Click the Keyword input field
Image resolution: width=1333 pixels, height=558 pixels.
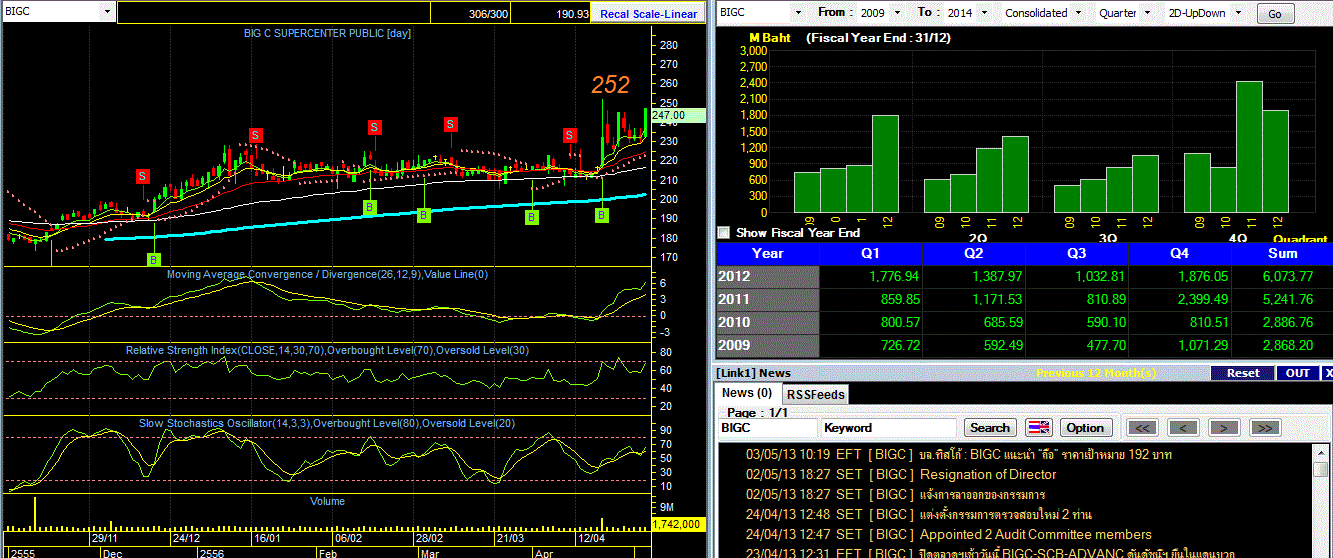point(890,427)
